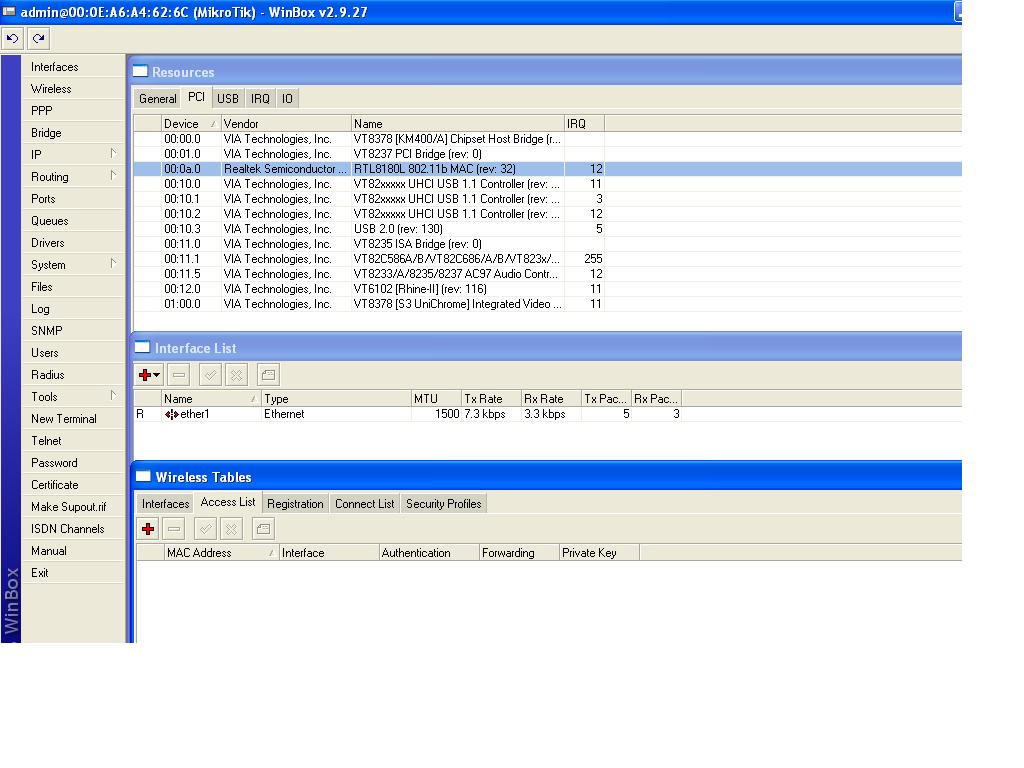Sort PCI table by the Device column header
Image resolution: width=1024 pixels, height=768 pixels.
click(191, 123)
